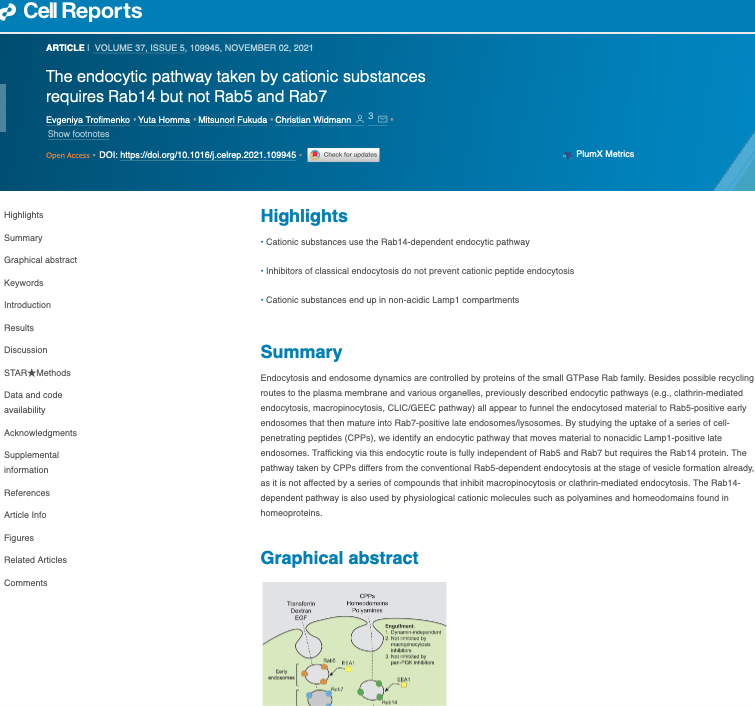
Task: Click the envelope email icon beside authors
Action: pyautogui.click(x=381, y=119)
